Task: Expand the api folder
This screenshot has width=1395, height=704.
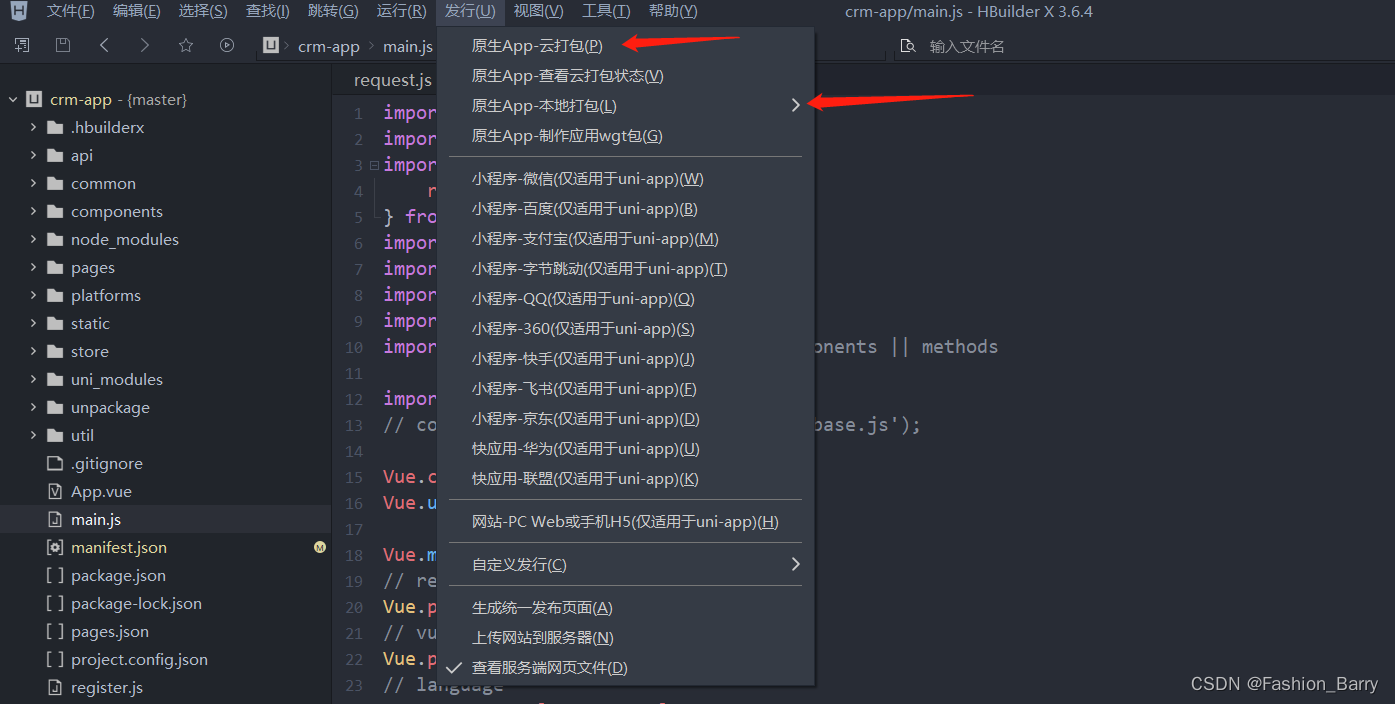Action: [33, 155]
